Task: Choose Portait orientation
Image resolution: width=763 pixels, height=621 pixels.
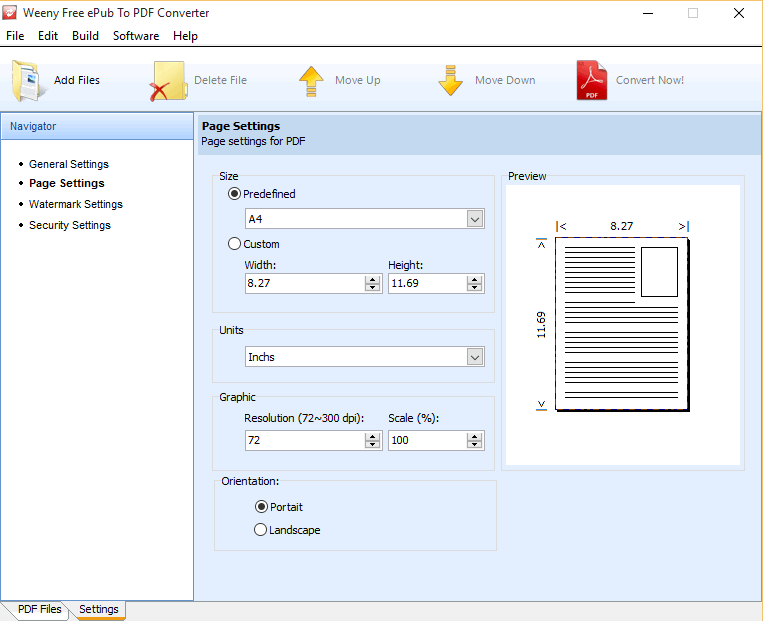Action: 261,507
